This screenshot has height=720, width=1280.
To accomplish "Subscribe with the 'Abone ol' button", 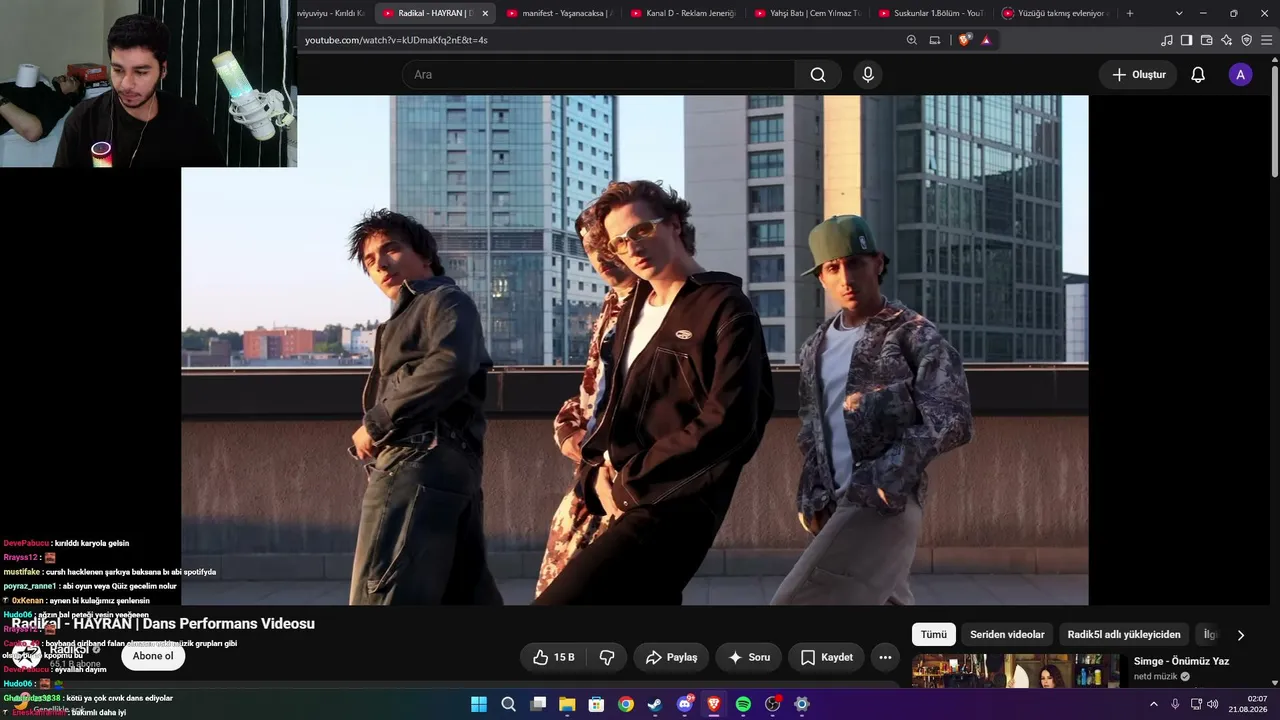I will click(x=153, y=656).
